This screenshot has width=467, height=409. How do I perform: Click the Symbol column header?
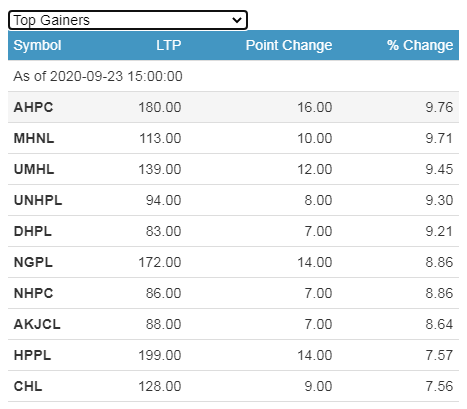click(37, 45)
